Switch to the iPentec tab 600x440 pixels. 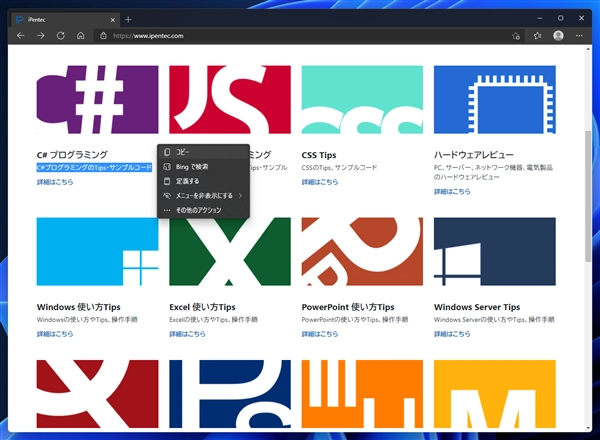click(65, 20)
